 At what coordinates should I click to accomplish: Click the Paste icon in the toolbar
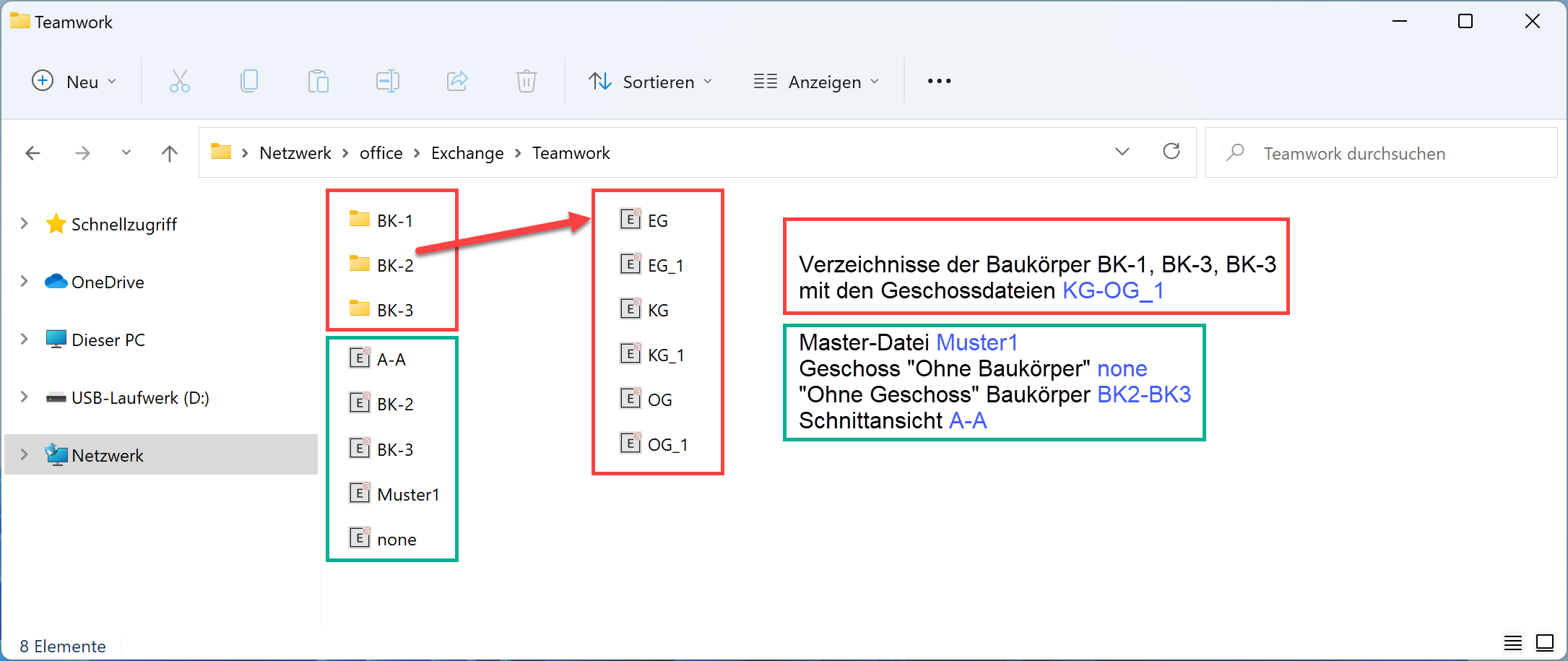tap(319, 81)
